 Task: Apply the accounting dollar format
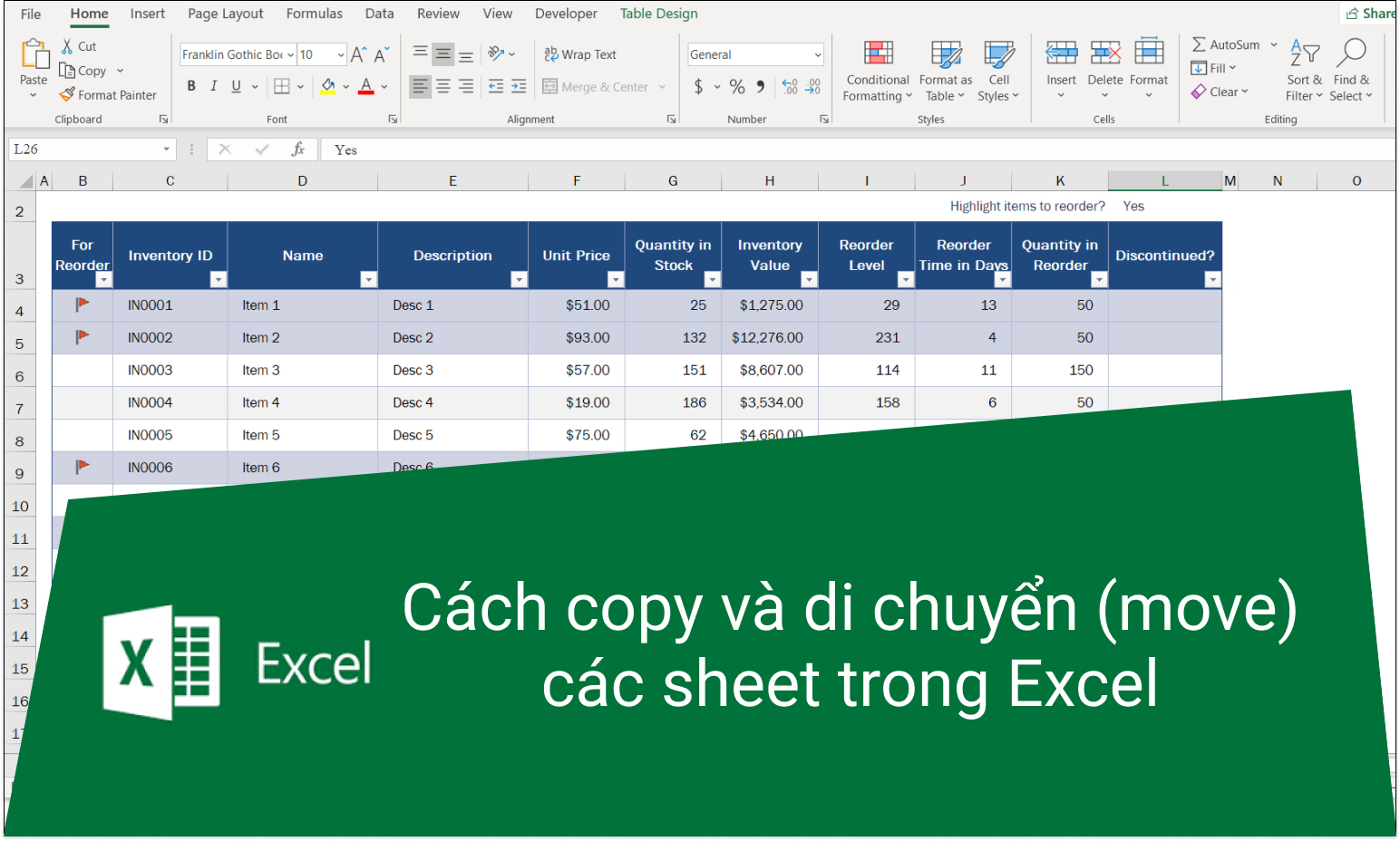pyautogui.click(x=698, y=86)
